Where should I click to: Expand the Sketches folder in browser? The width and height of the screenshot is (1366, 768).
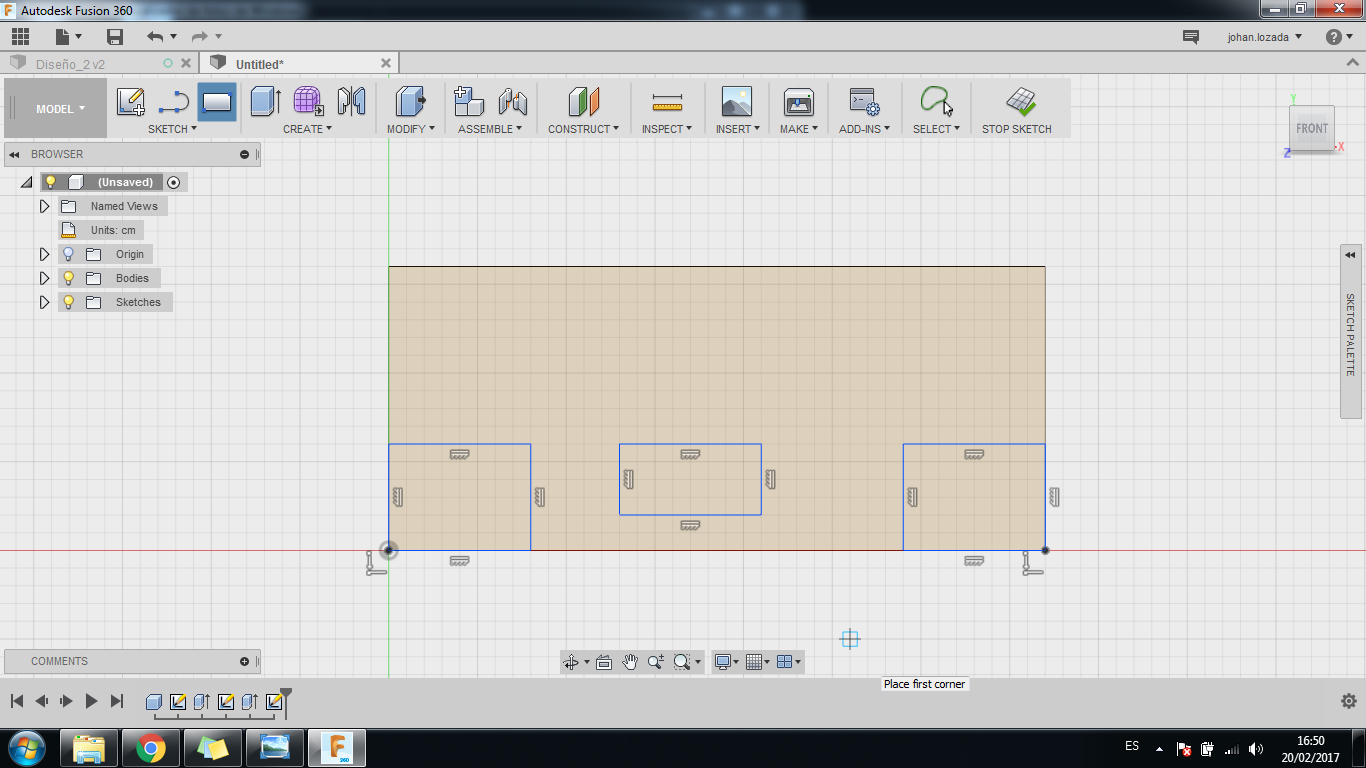coord(44,302)
